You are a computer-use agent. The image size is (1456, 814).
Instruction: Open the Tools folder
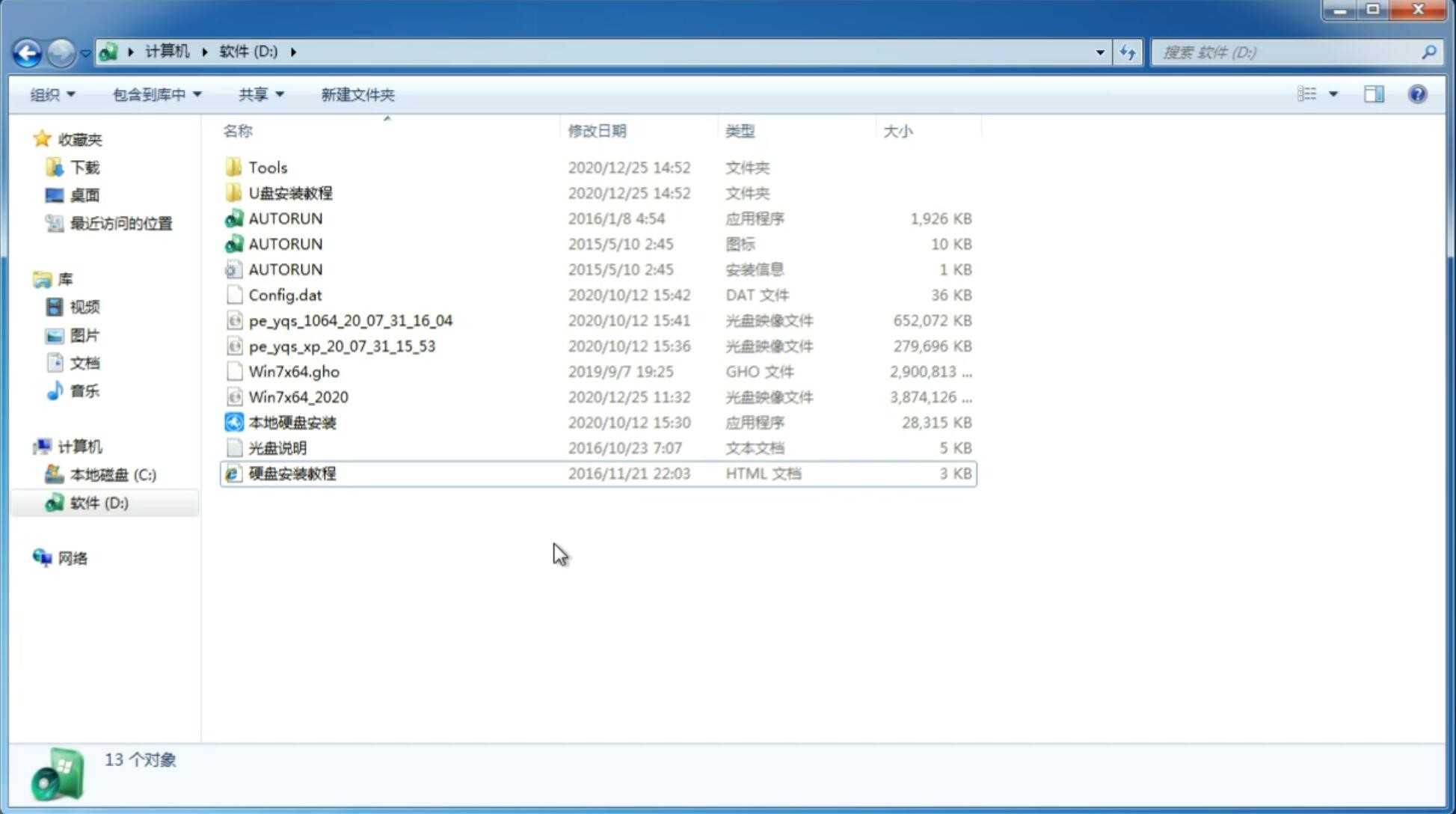(267, 167)
